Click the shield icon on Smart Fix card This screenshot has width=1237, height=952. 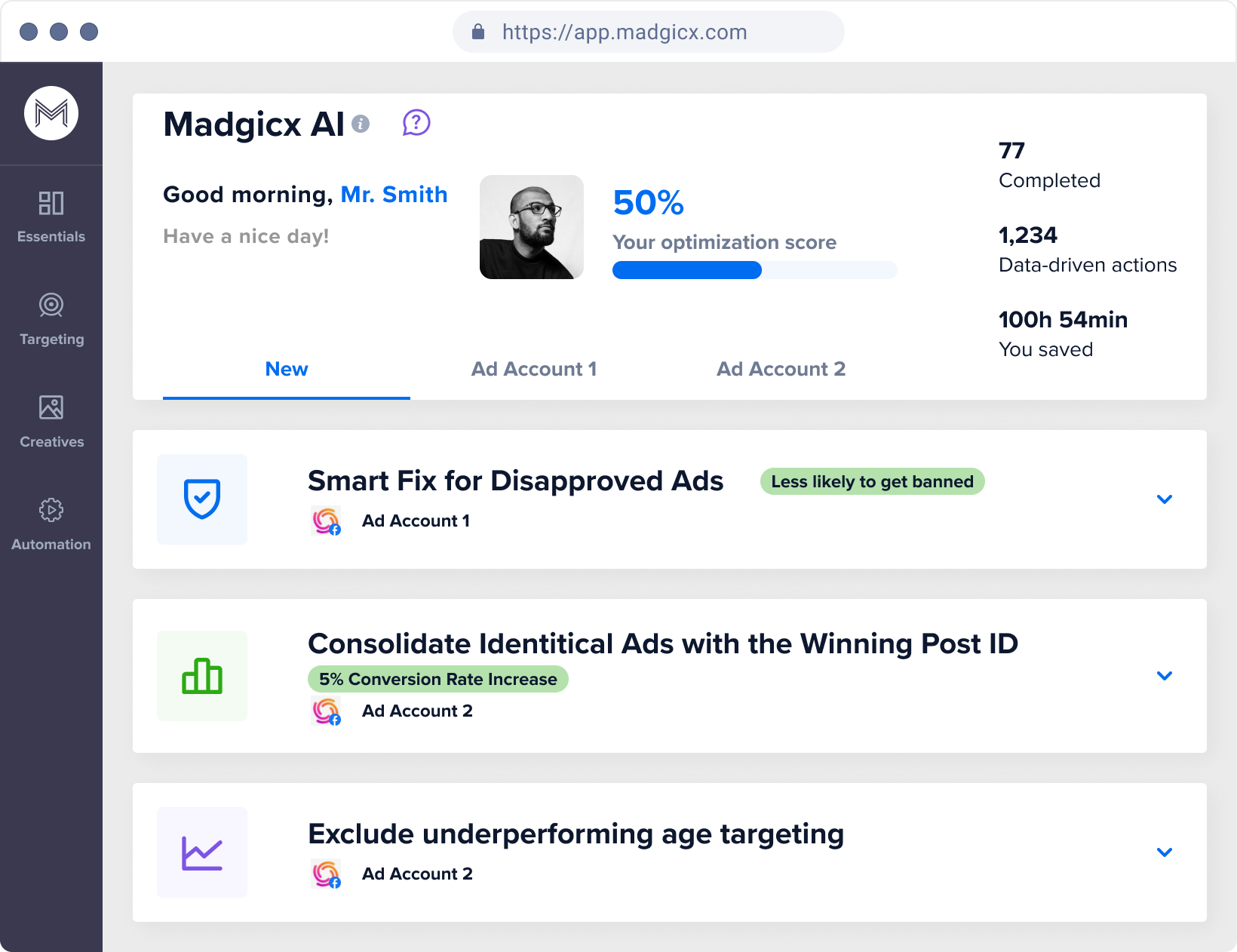coord(201,499)
